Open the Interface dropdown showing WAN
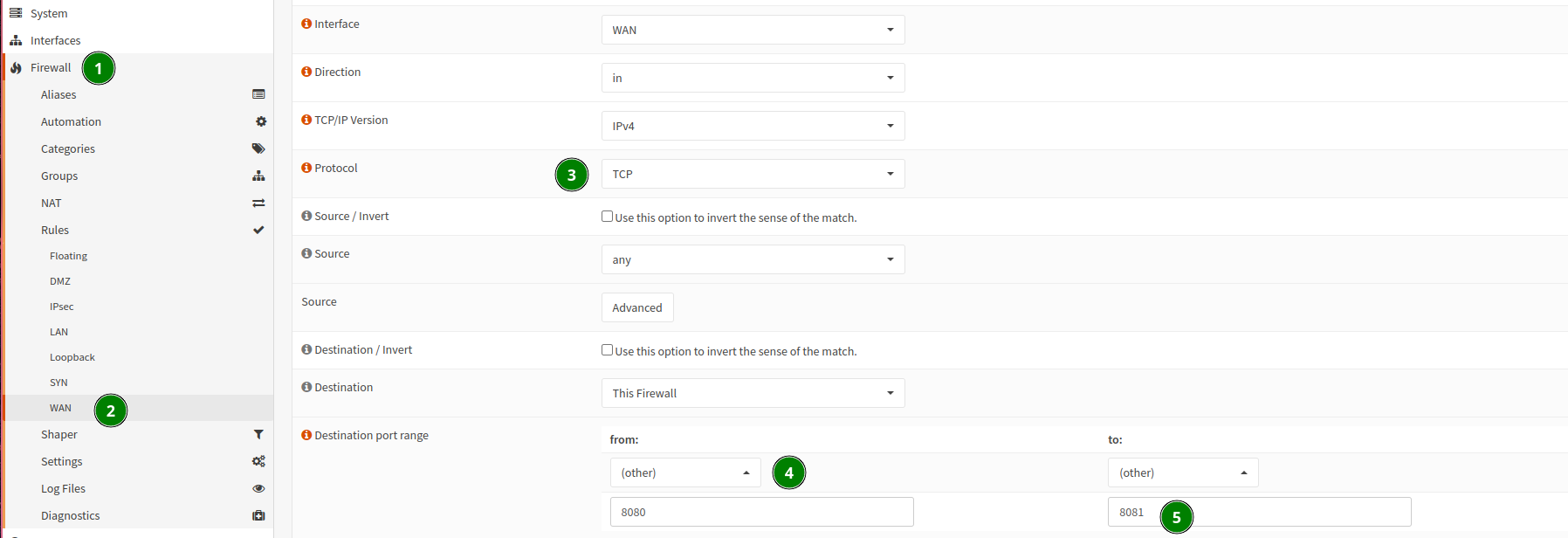 [x=753, y=30]
